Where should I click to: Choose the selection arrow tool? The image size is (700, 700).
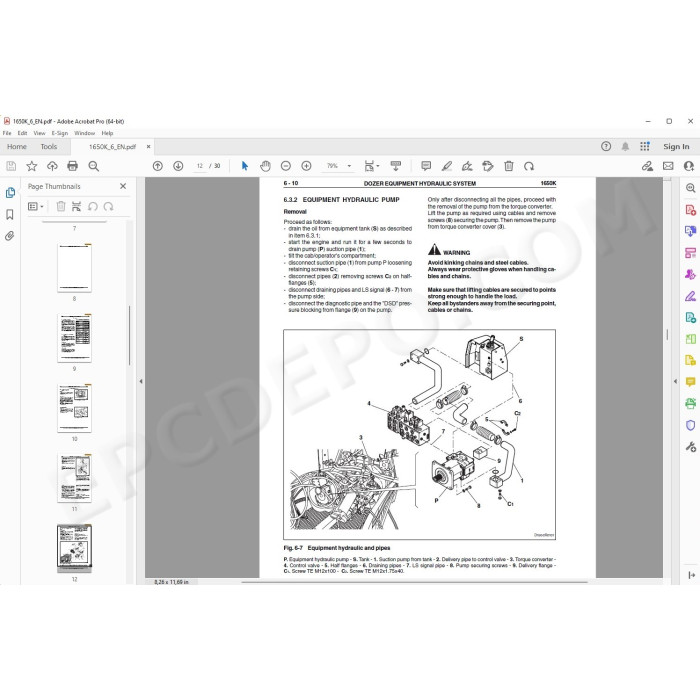[x=245, y=166]
